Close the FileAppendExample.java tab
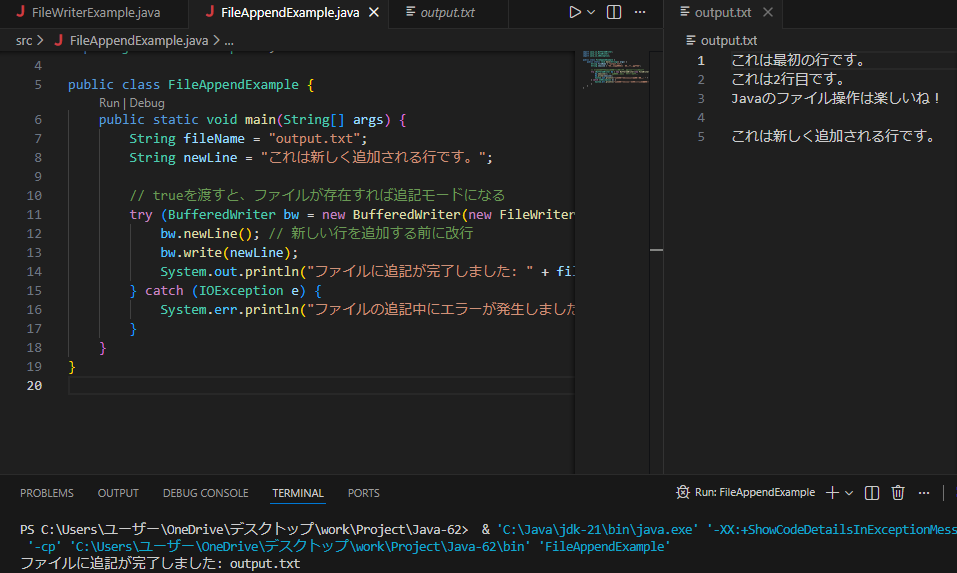 [x=374, y=13]
